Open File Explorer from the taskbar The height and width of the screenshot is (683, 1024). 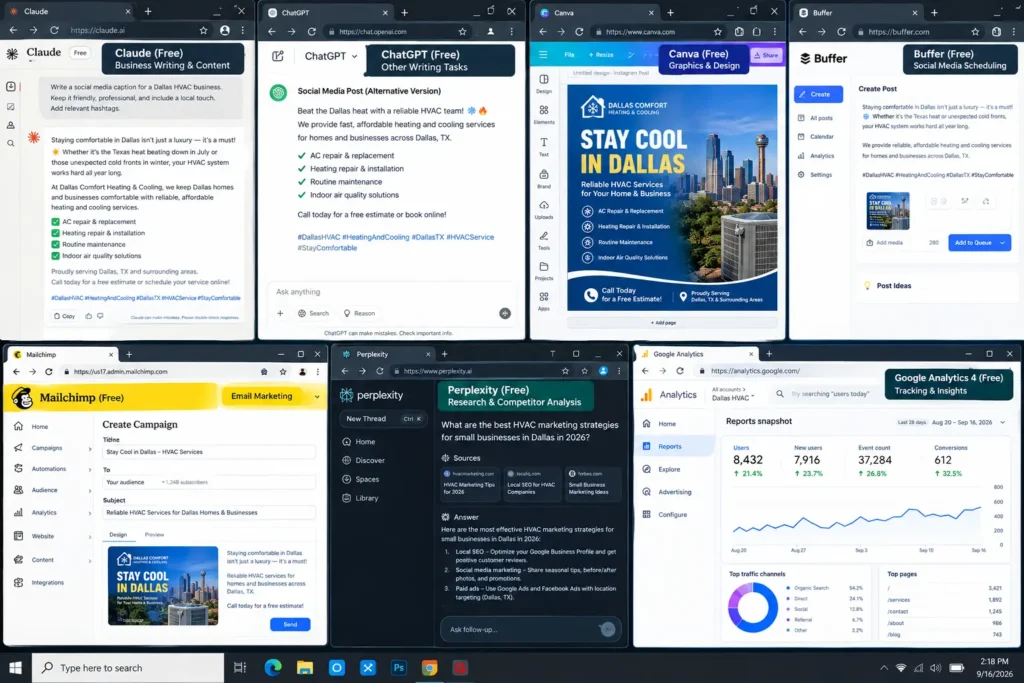pos(305,667)
